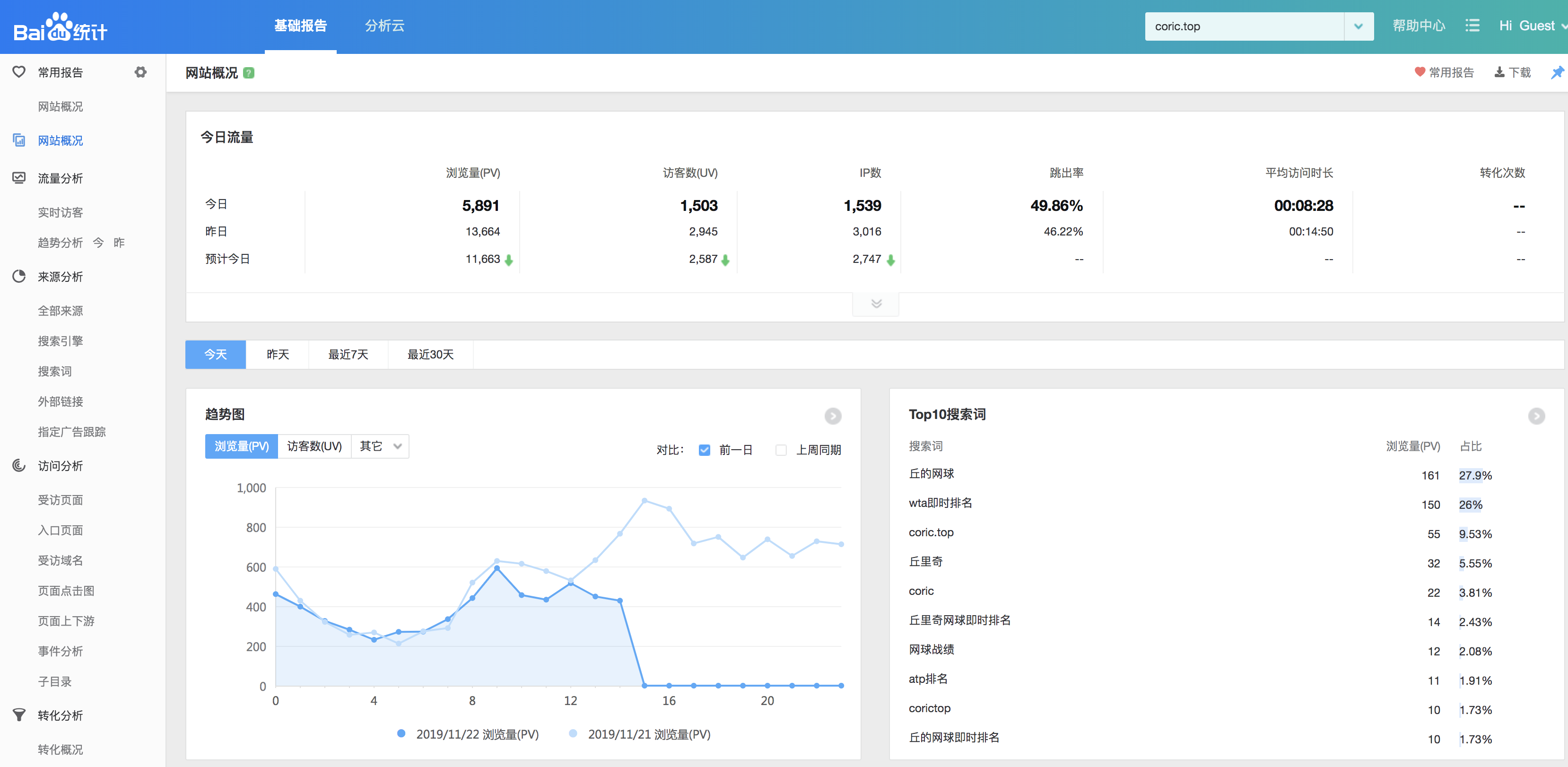
Task: Select the 浏览量(PV) chart button
Action: 242,446
